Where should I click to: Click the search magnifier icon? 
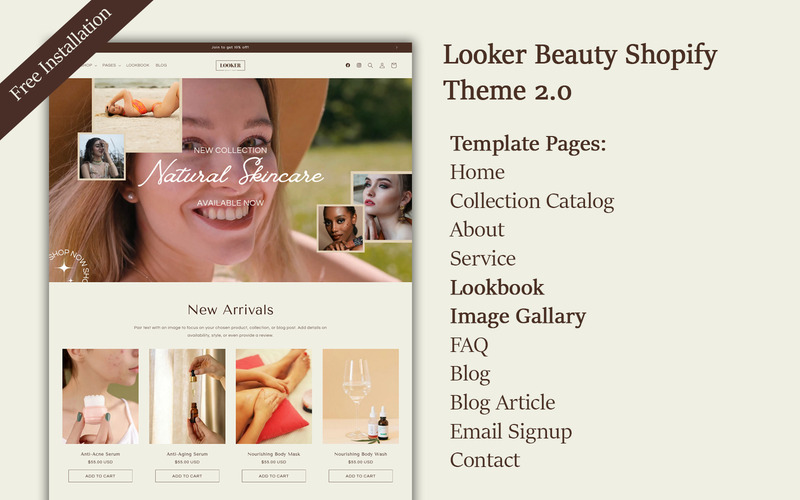(370, 65)
